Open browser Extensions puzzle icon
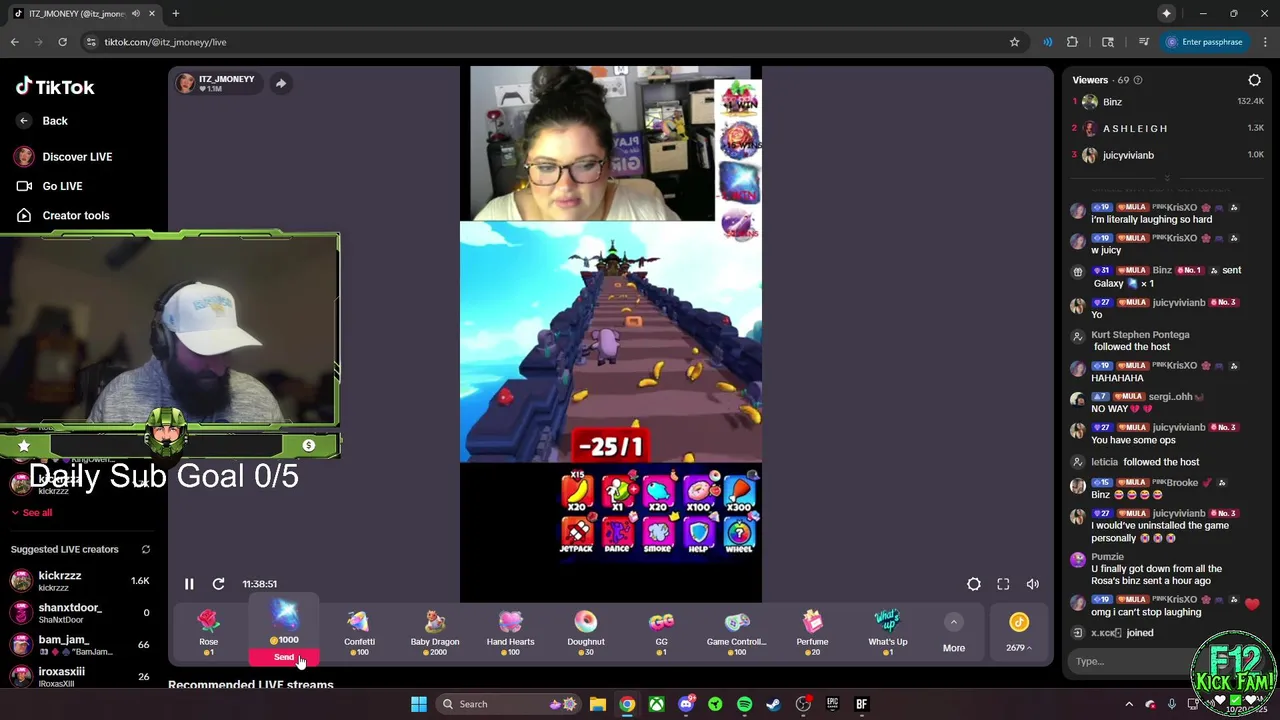Viewport: 1280px width, 720px height. 1072,42
